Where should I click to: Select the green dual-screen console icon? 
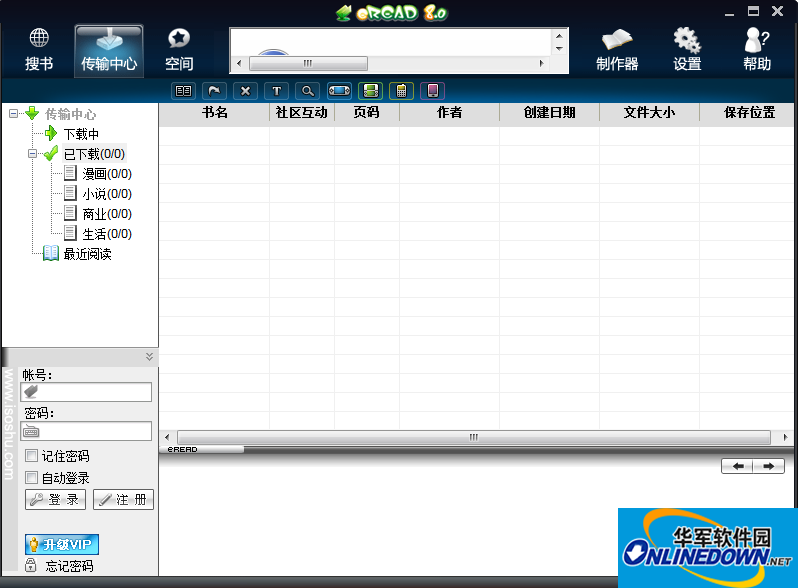click(x=371, y=90)
